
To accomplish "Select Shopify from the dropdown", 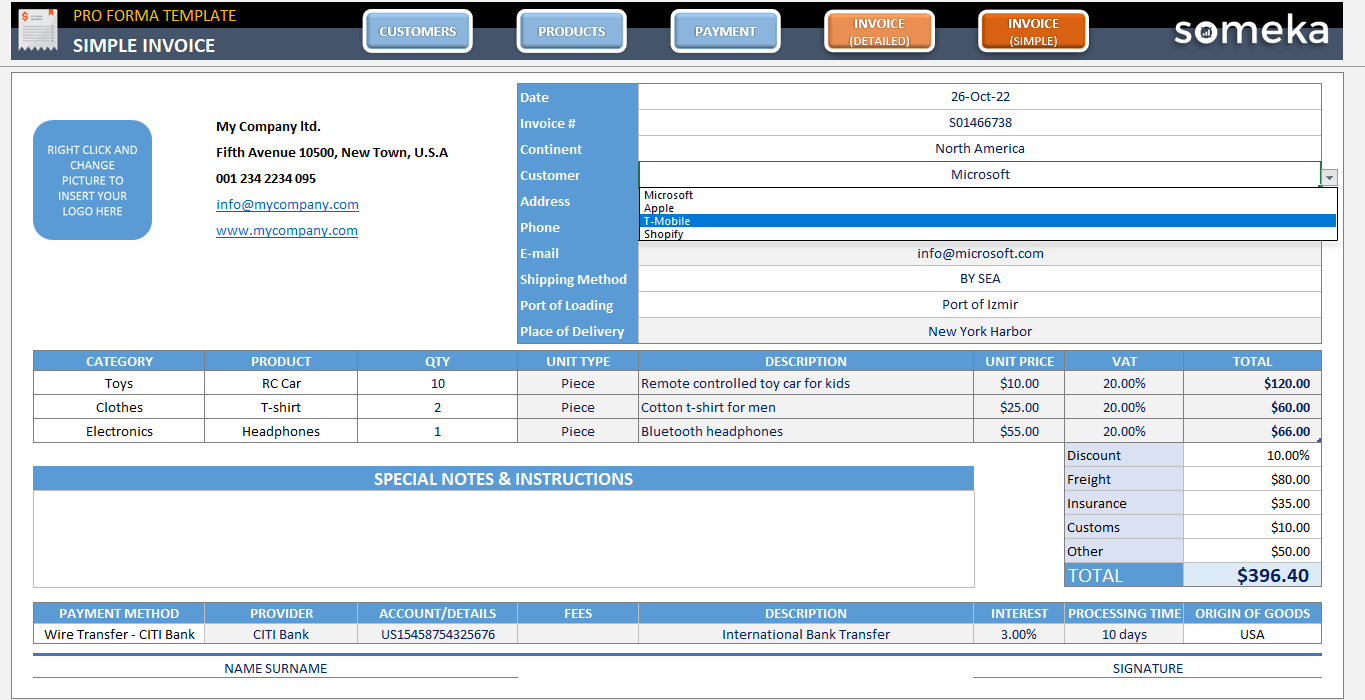I will [664, 234].
